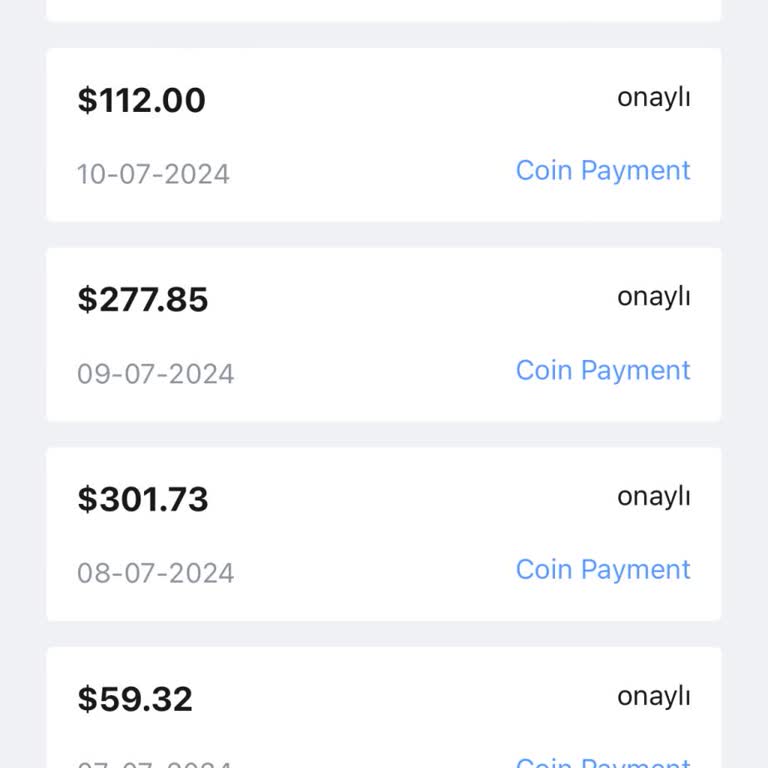The width and height of the screenshot is (768, 768).
Task: Tap the partially visible card above $112.00
Action: 383,10
